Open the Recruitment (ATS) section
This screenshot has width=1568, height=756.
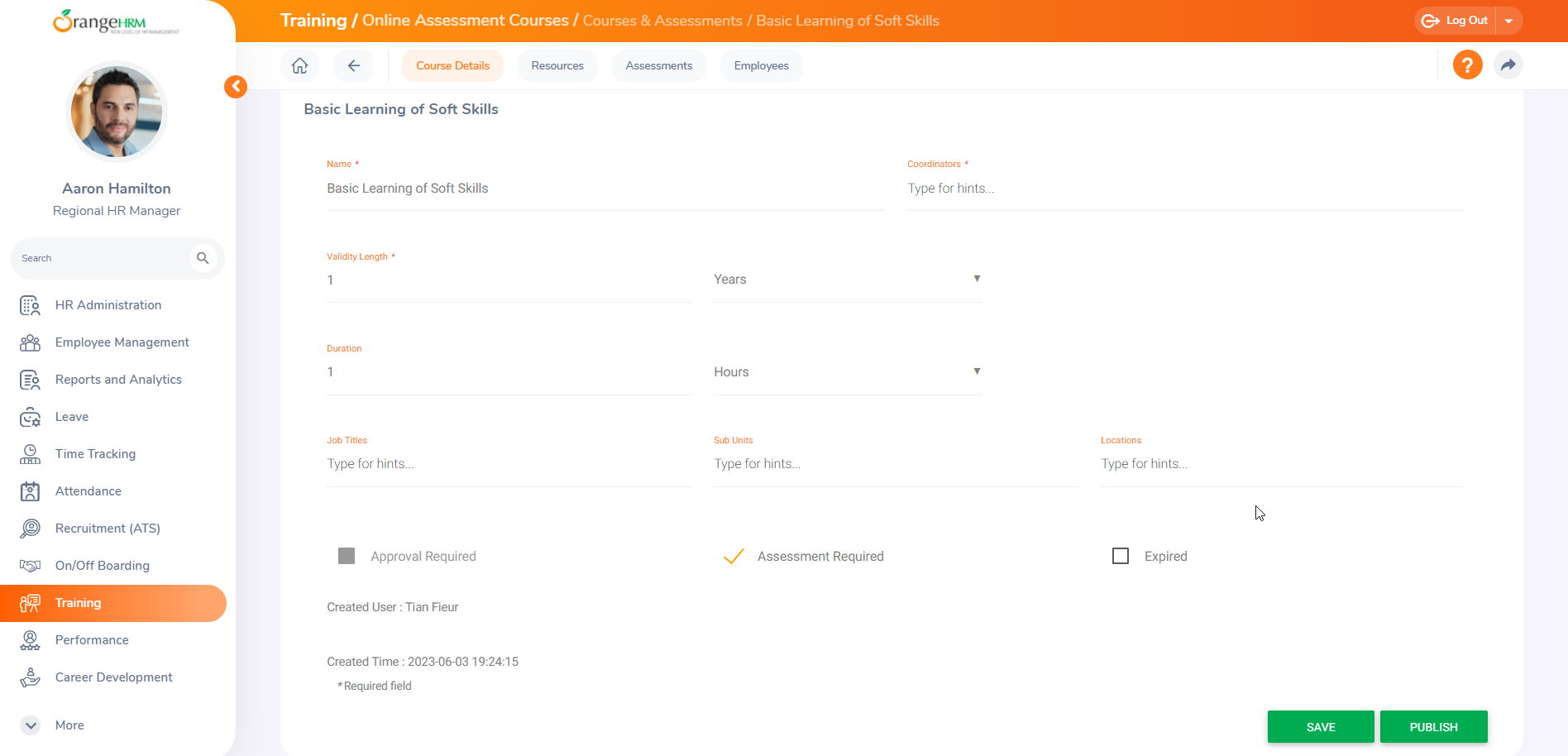coord(108,528)
